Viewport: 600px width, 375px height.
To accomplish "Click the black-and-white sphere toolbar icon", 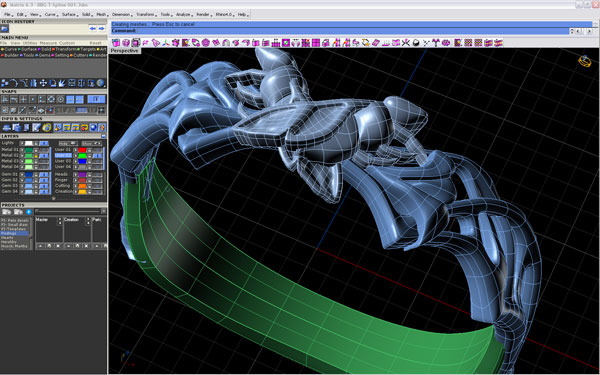I will (416, 42).
